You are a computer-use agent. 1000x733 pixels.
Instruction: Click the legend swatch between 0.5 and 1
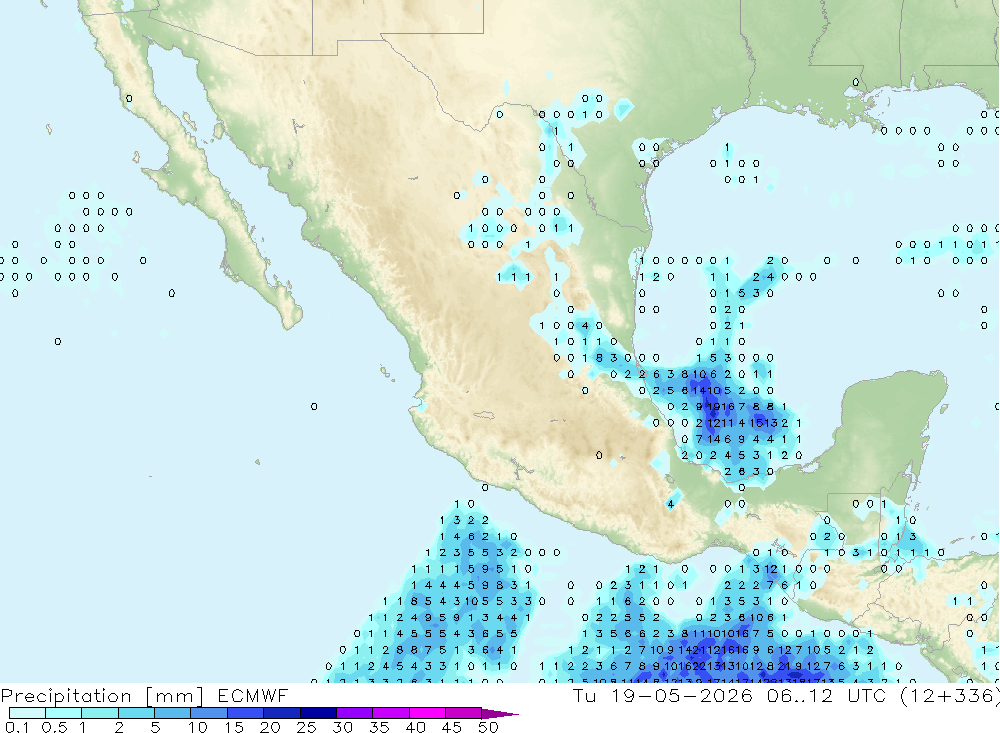pyautogui.click(x=64, y=713)
